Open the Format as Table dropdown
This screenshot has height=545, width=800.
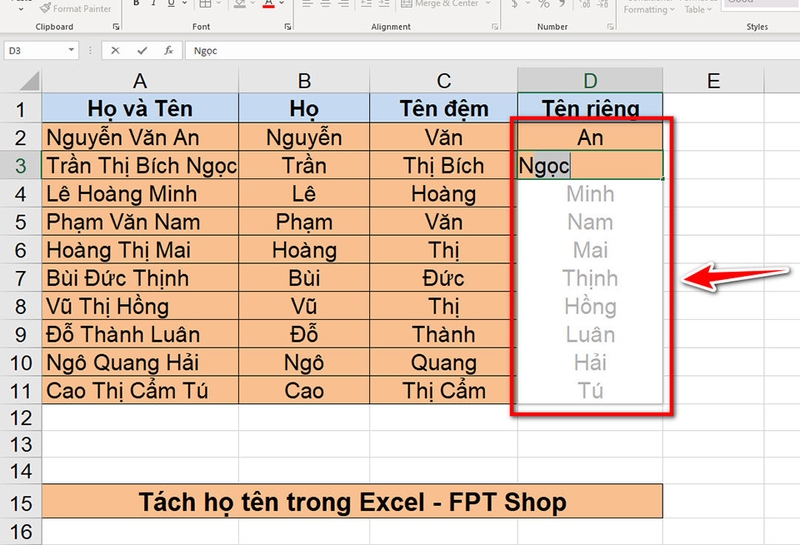(x=698, y=9)
